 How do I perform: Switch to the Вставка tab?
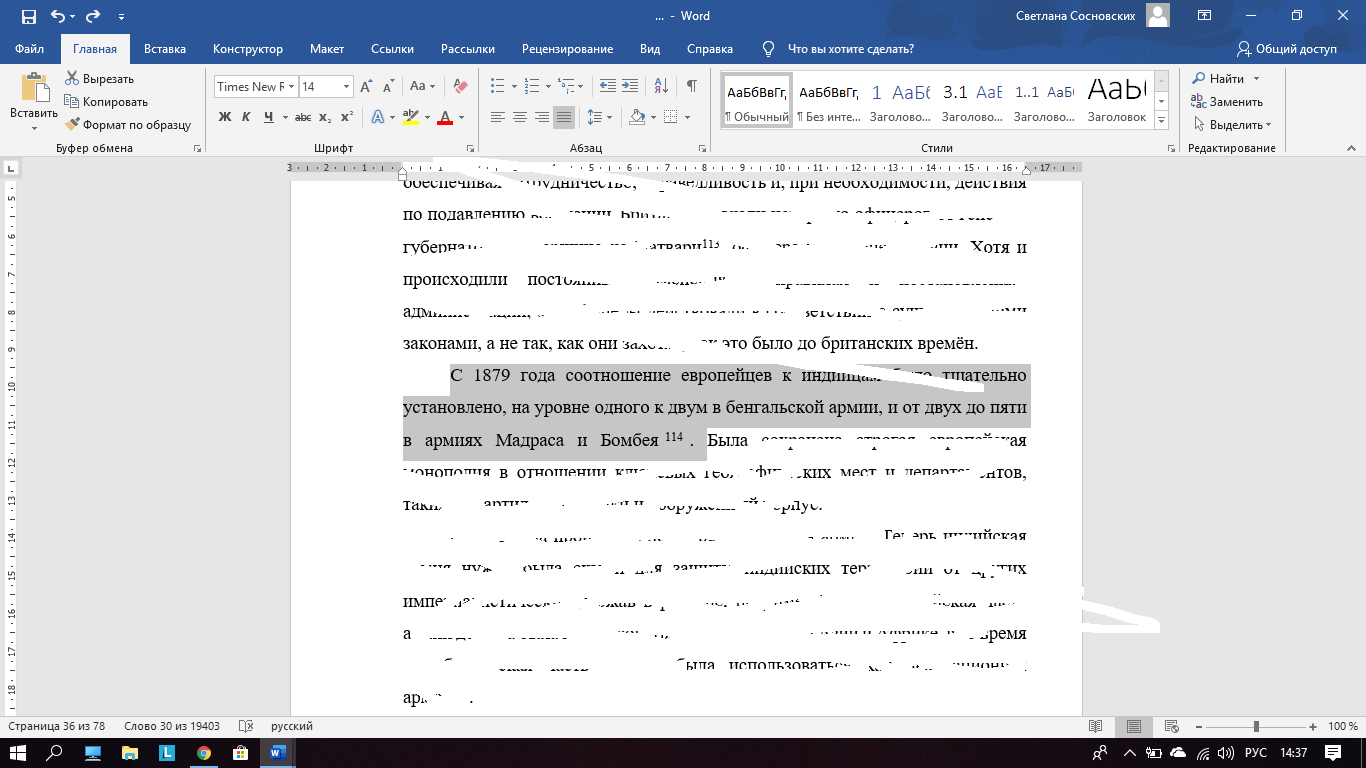coord(165,49)
